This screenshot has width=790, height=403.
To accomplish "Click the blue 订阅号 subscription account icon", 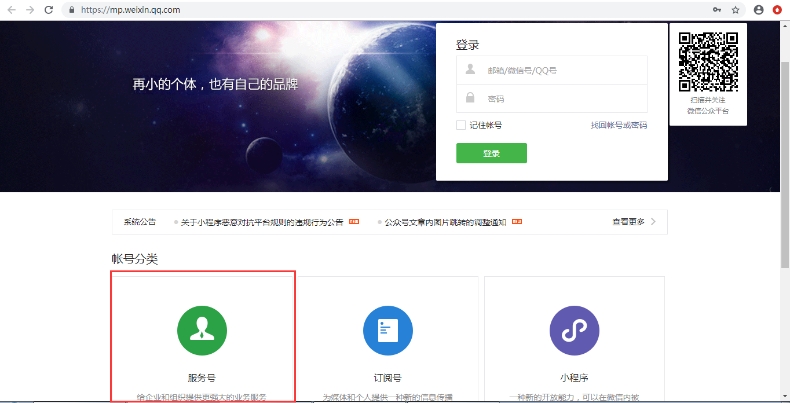I will [x=388, y=331].
